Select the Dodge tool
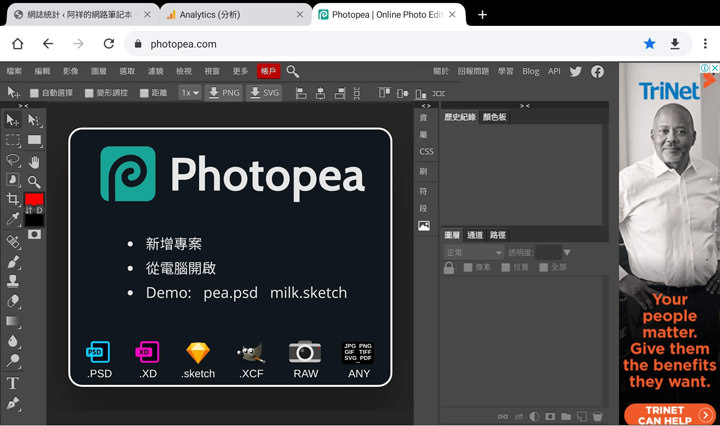 tap(12, 360)
